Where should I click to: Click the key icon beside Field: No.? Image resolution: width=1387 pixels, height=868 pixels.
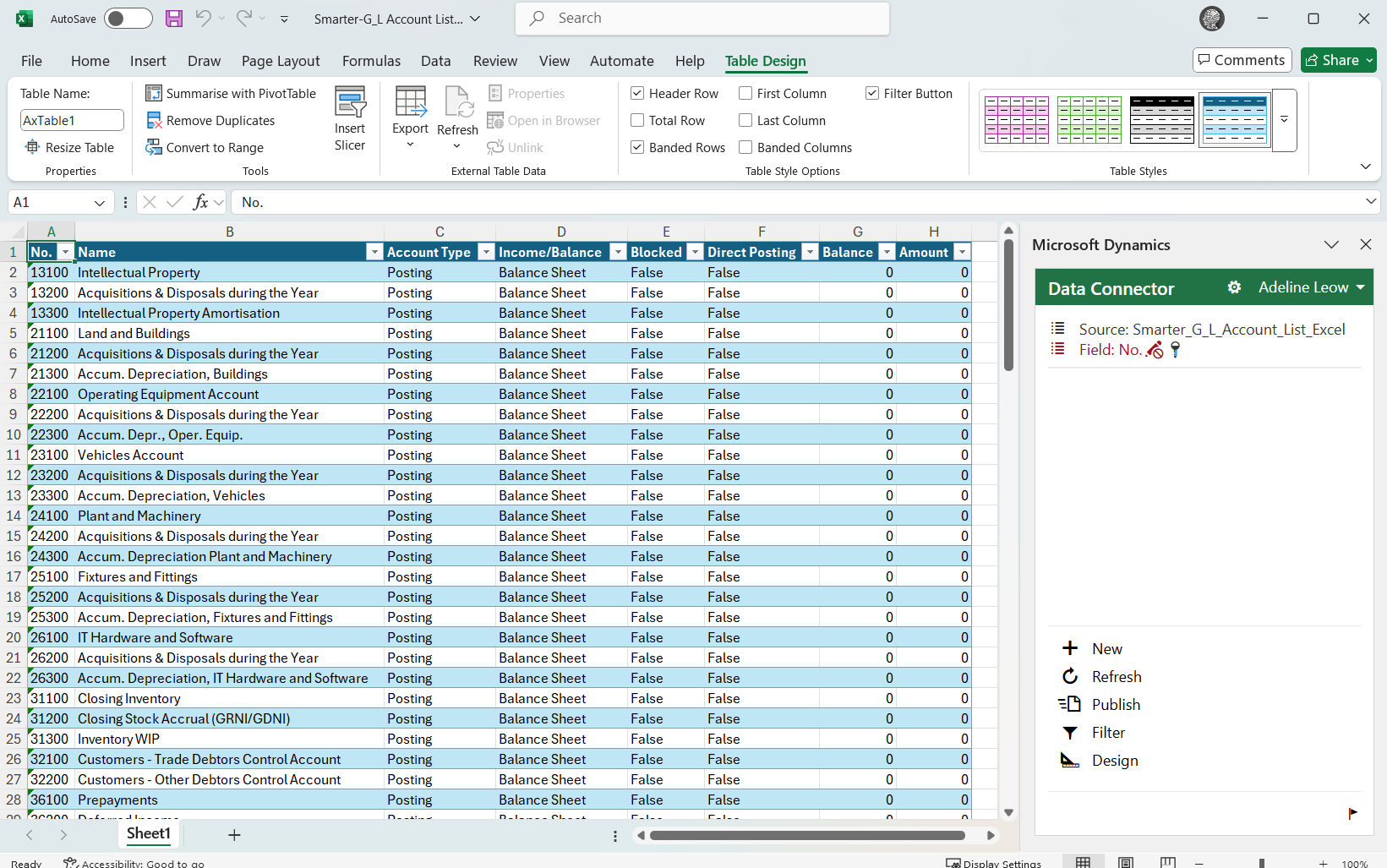pos(1175,350)
